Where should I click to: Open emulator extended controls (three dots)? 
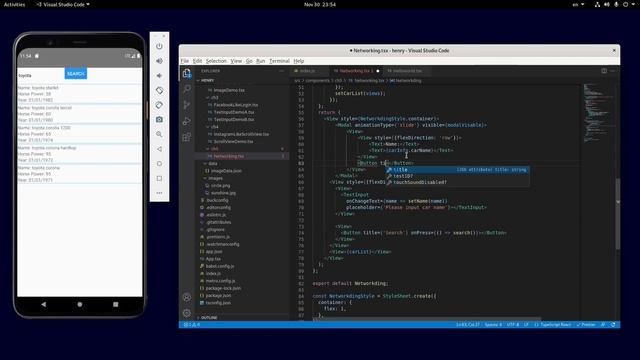[x=159, y=193]
